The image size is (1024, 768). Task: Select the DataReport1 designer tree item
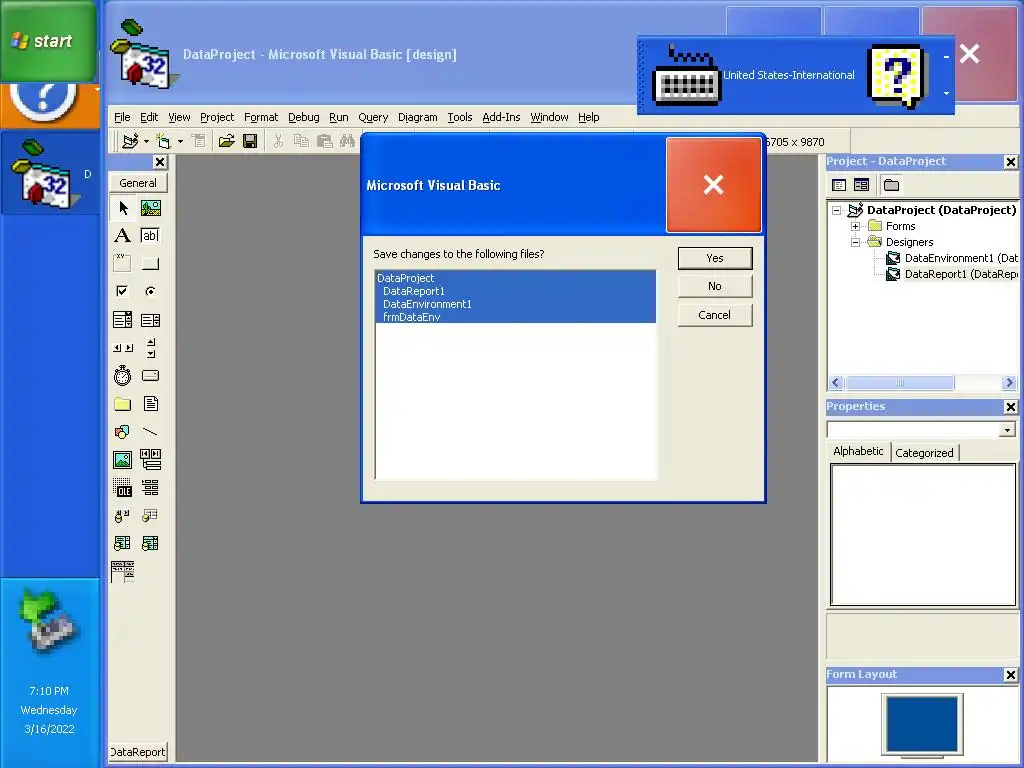[952, 274]
